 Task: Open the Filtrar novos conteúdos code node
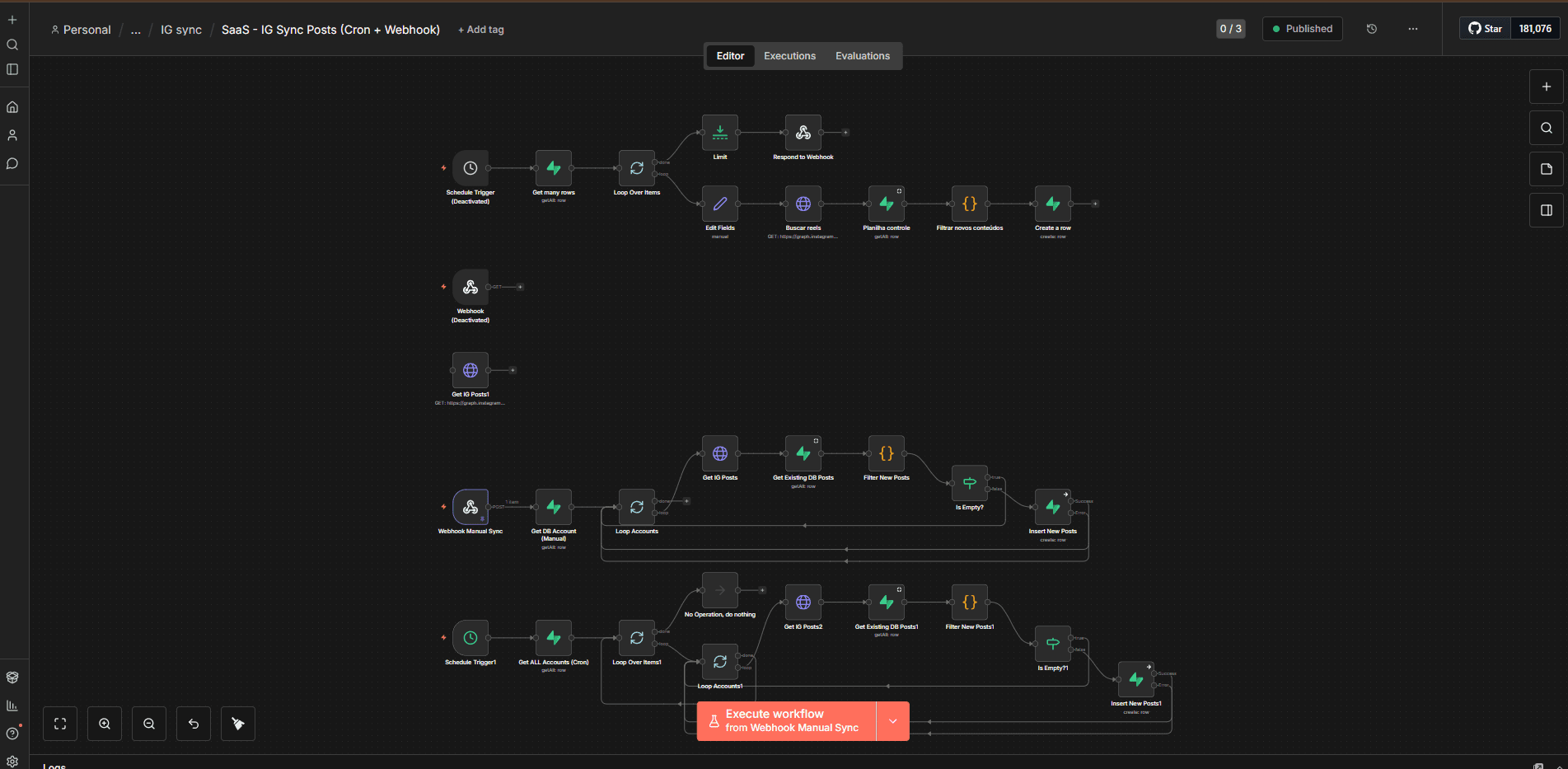coord(969,204)
